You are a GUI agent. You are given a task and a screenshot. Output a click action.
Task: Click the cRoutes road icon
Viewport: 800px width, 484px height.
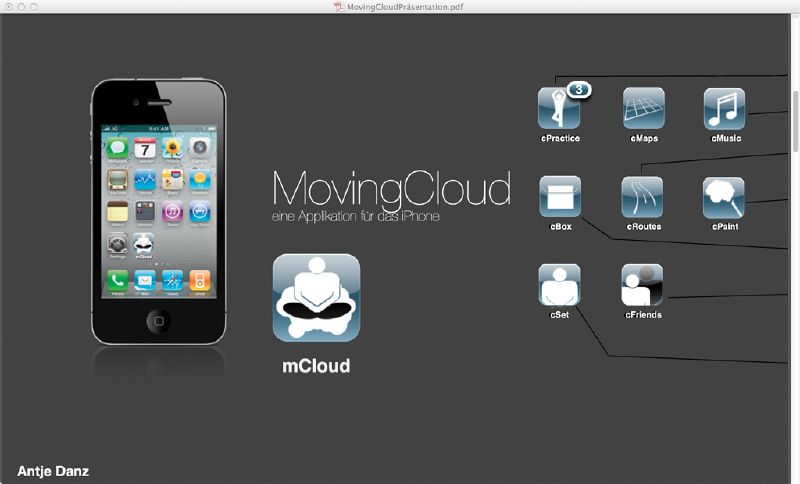coord(642,197)
